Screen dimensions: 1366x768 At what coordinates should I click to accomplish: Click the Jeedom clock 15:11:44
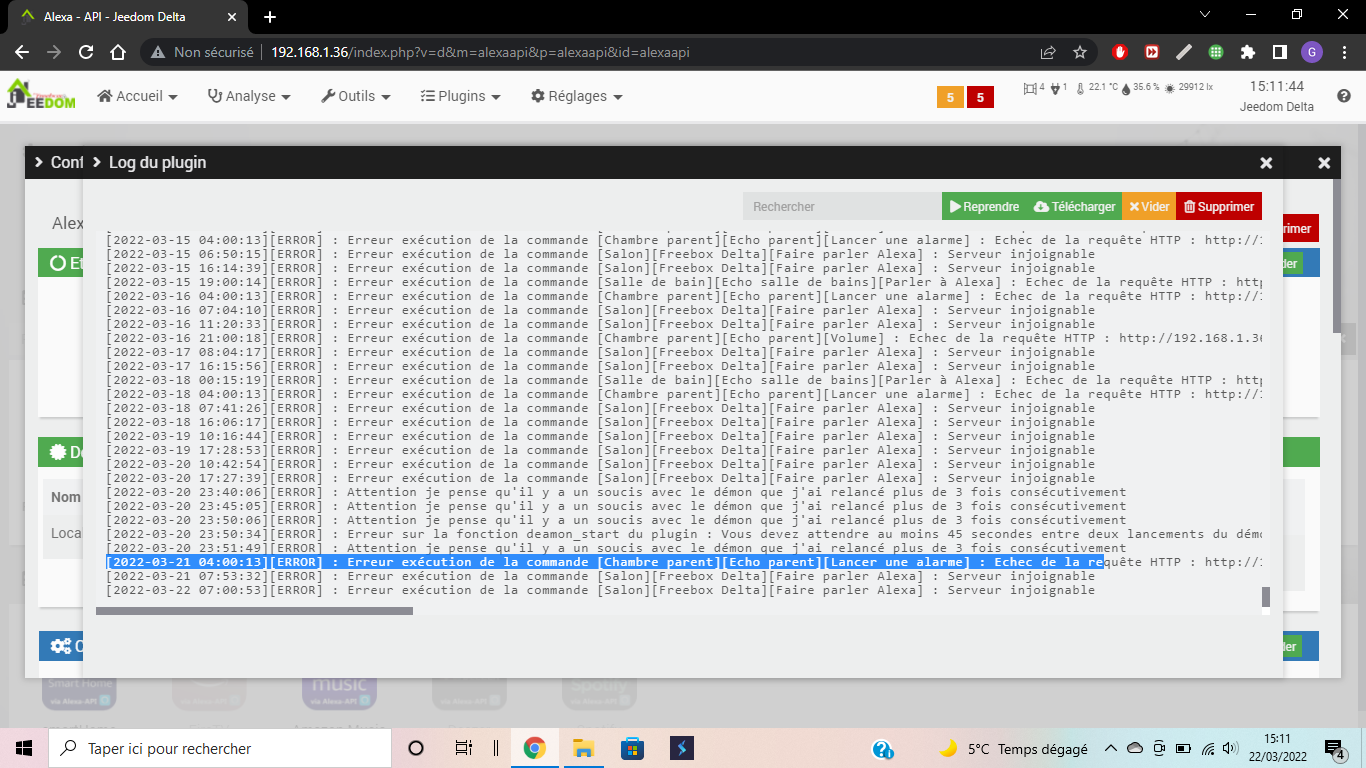(1277, 87)
